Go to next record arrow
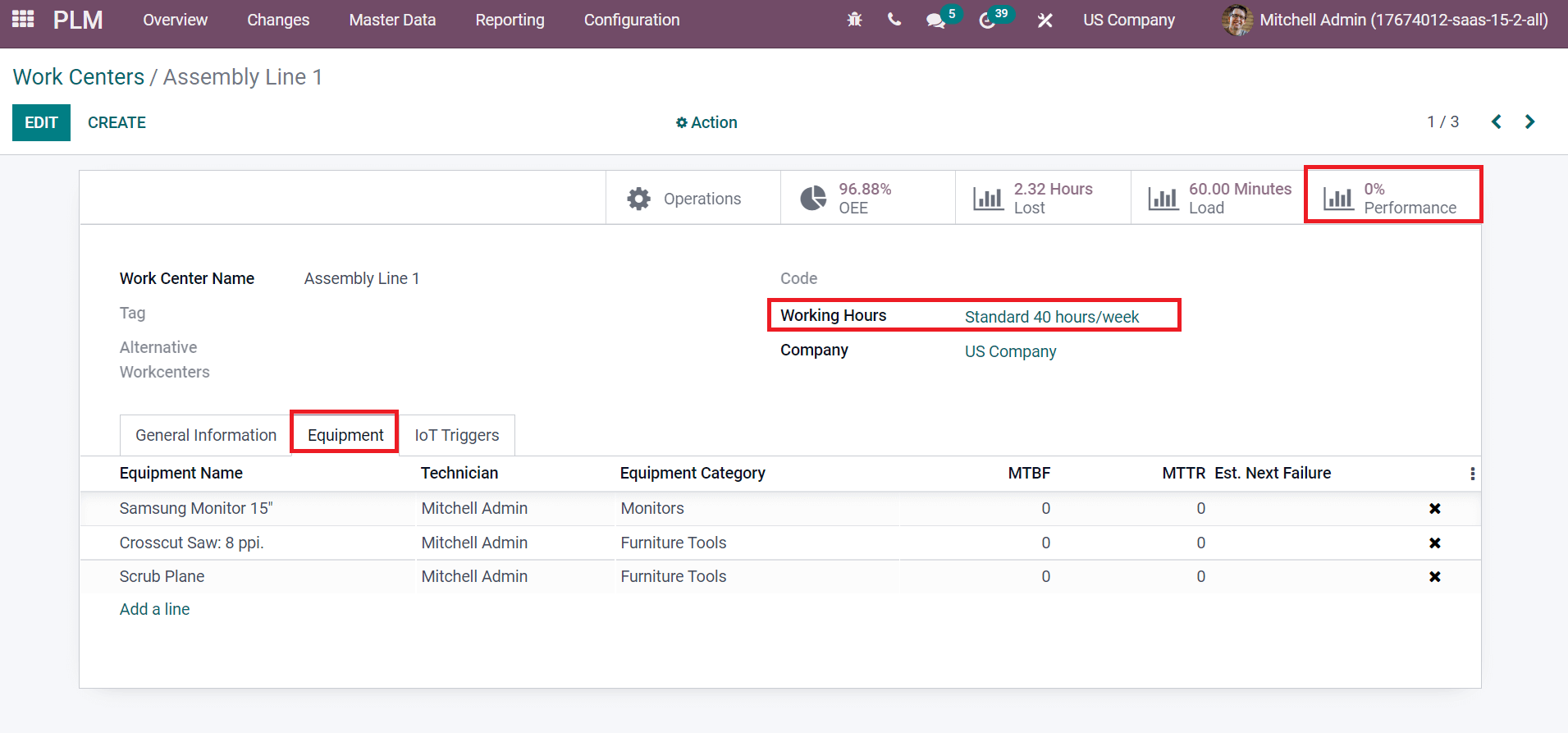This screenshot has height=733, width=1568. click(x=1529, y=121)
